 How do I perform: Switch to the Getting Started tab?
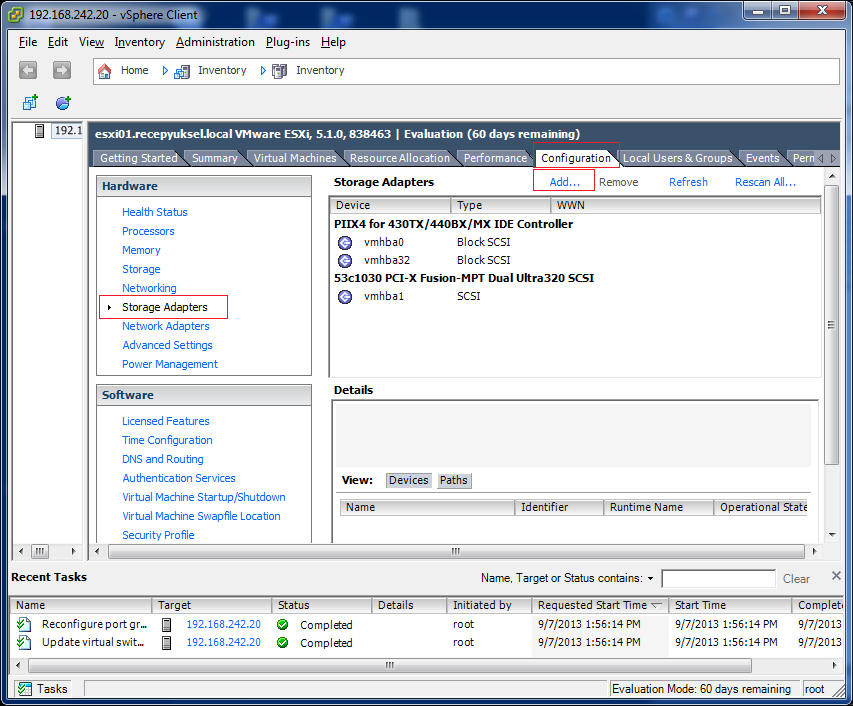click(x=139, y=158)
